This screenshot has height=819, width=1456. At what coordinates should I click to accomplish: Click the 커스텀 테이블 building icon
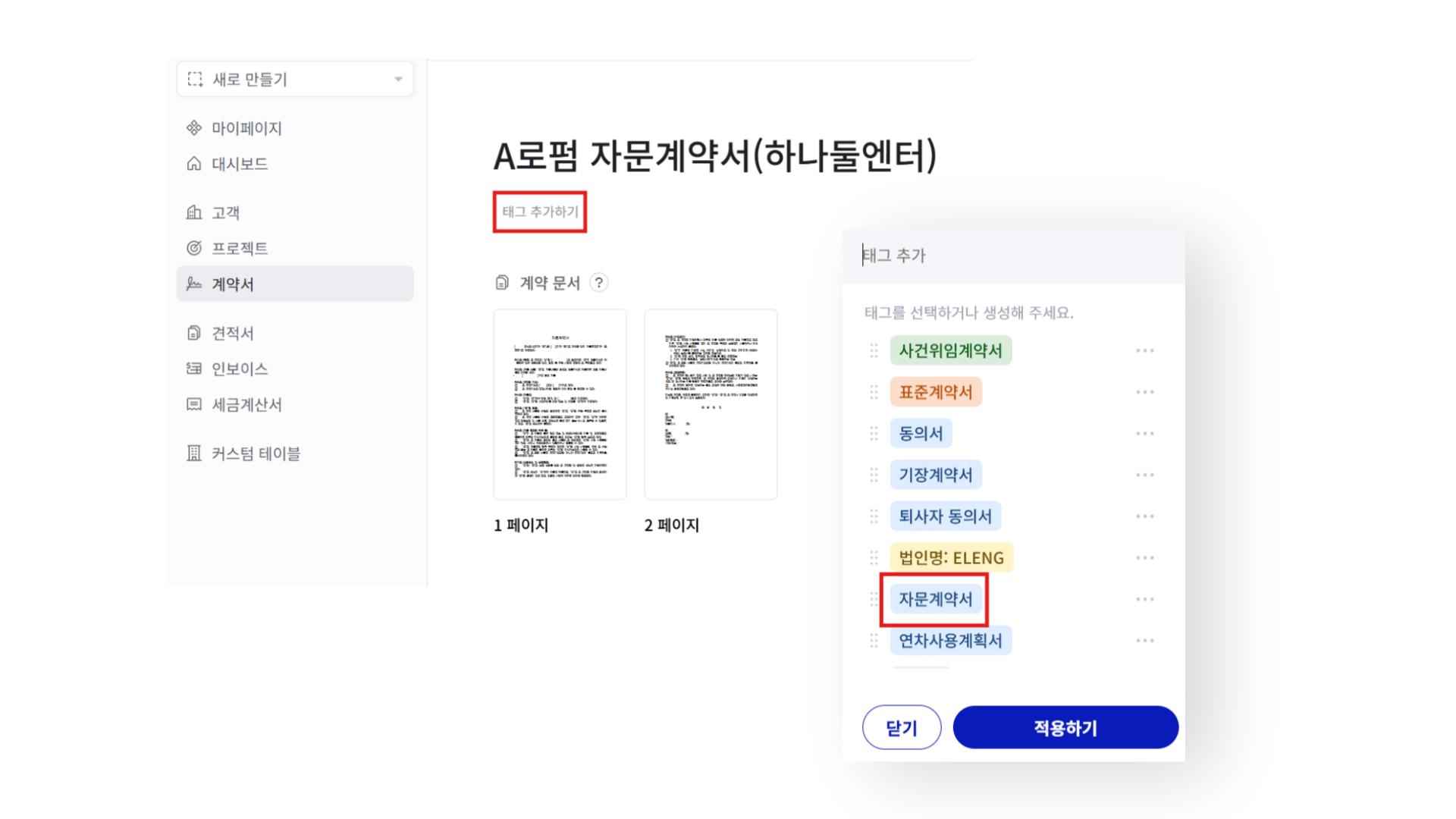click(194, 453)
